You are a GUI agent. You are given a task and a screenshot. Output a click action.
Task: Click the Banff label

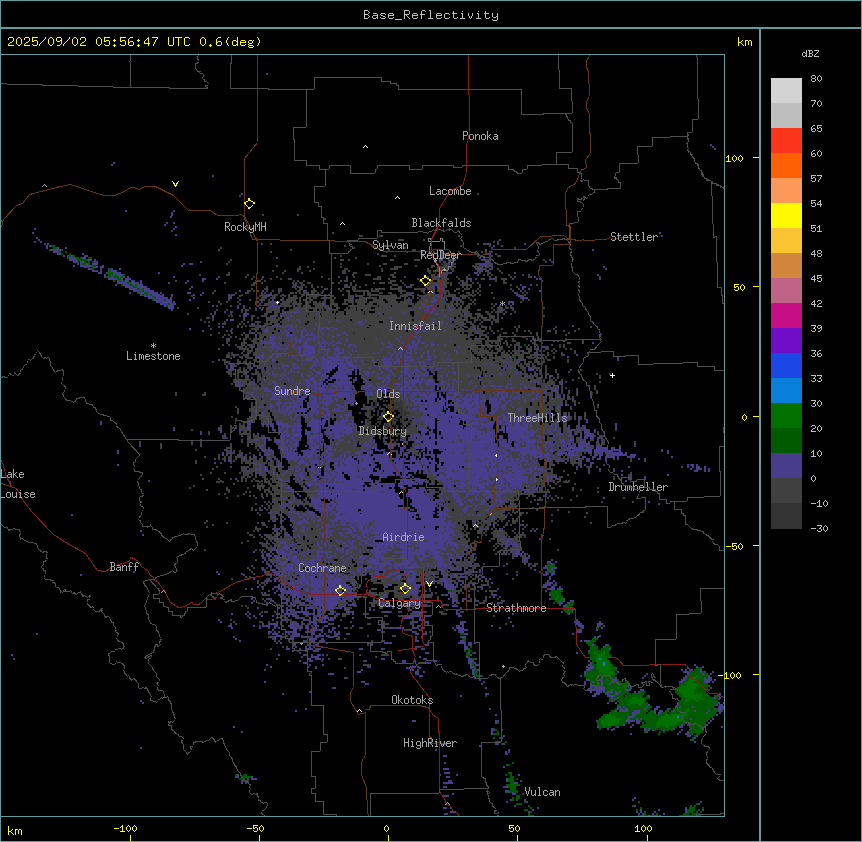[x=124, y=567]
